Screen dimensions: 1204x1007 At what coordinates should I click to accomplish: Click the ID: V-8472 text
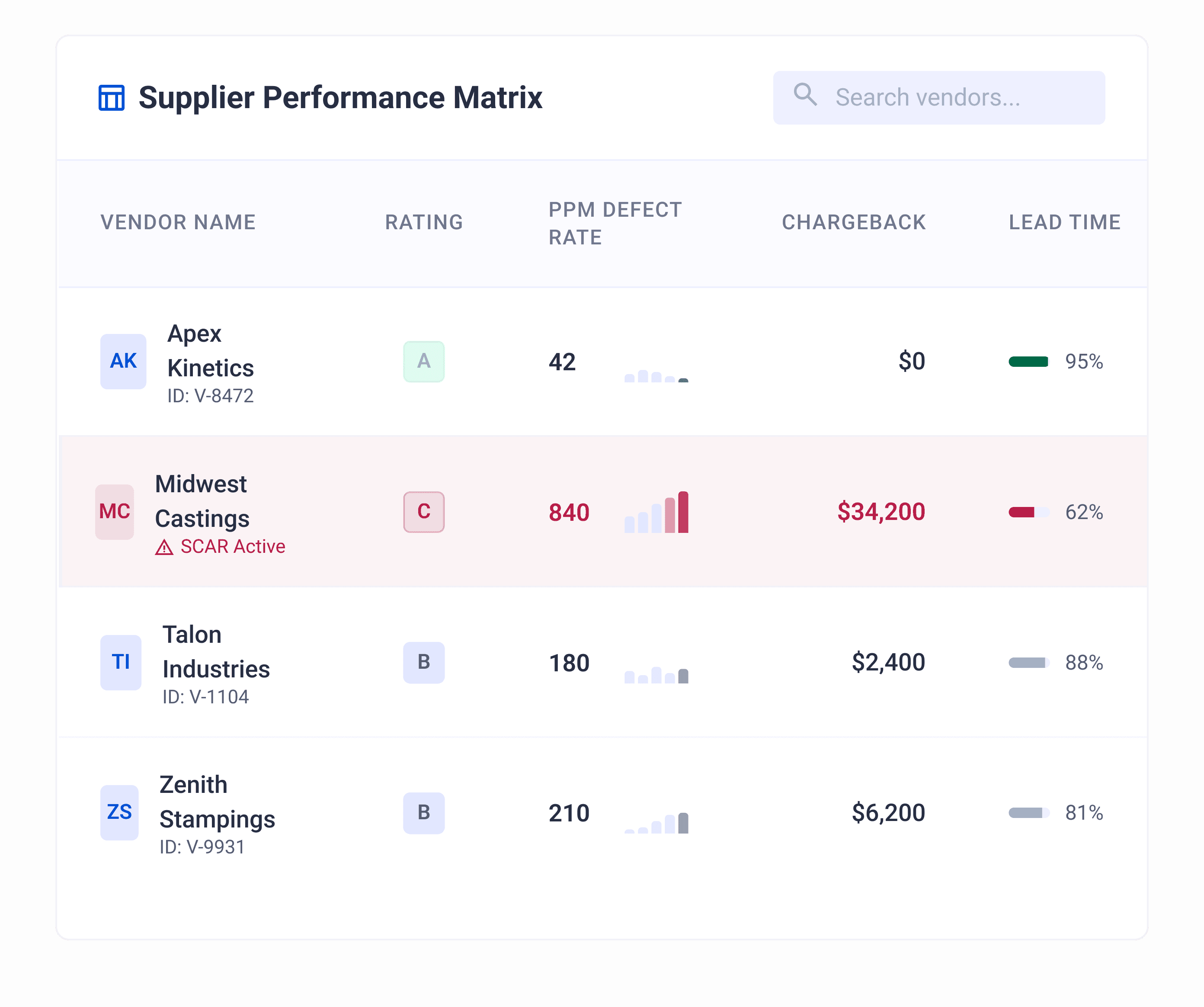click(211, 396)
